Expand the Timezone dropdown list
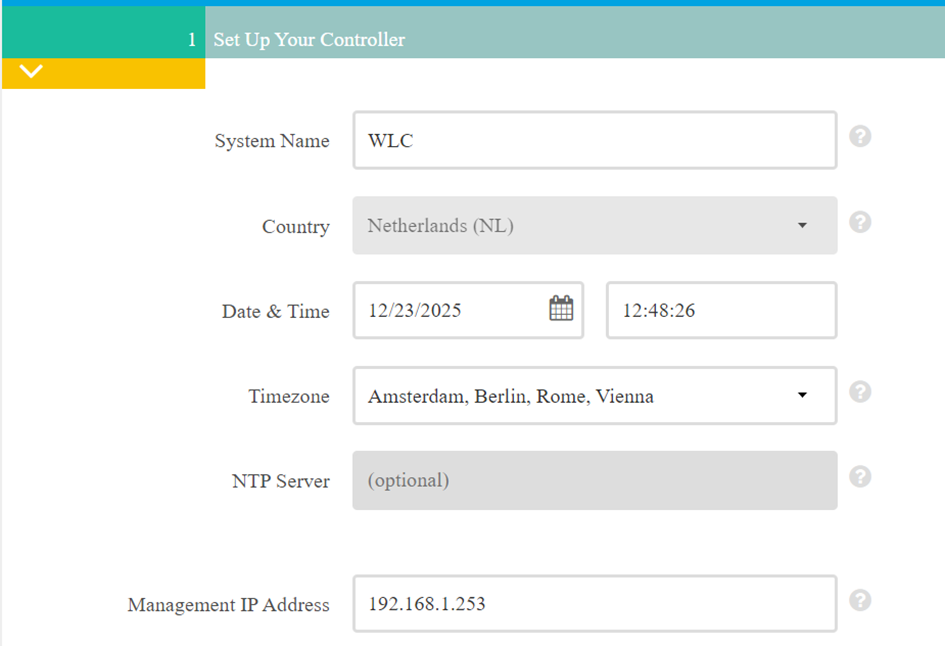The height and width of the screenshot is (646, 945). (x=594, y=396)
